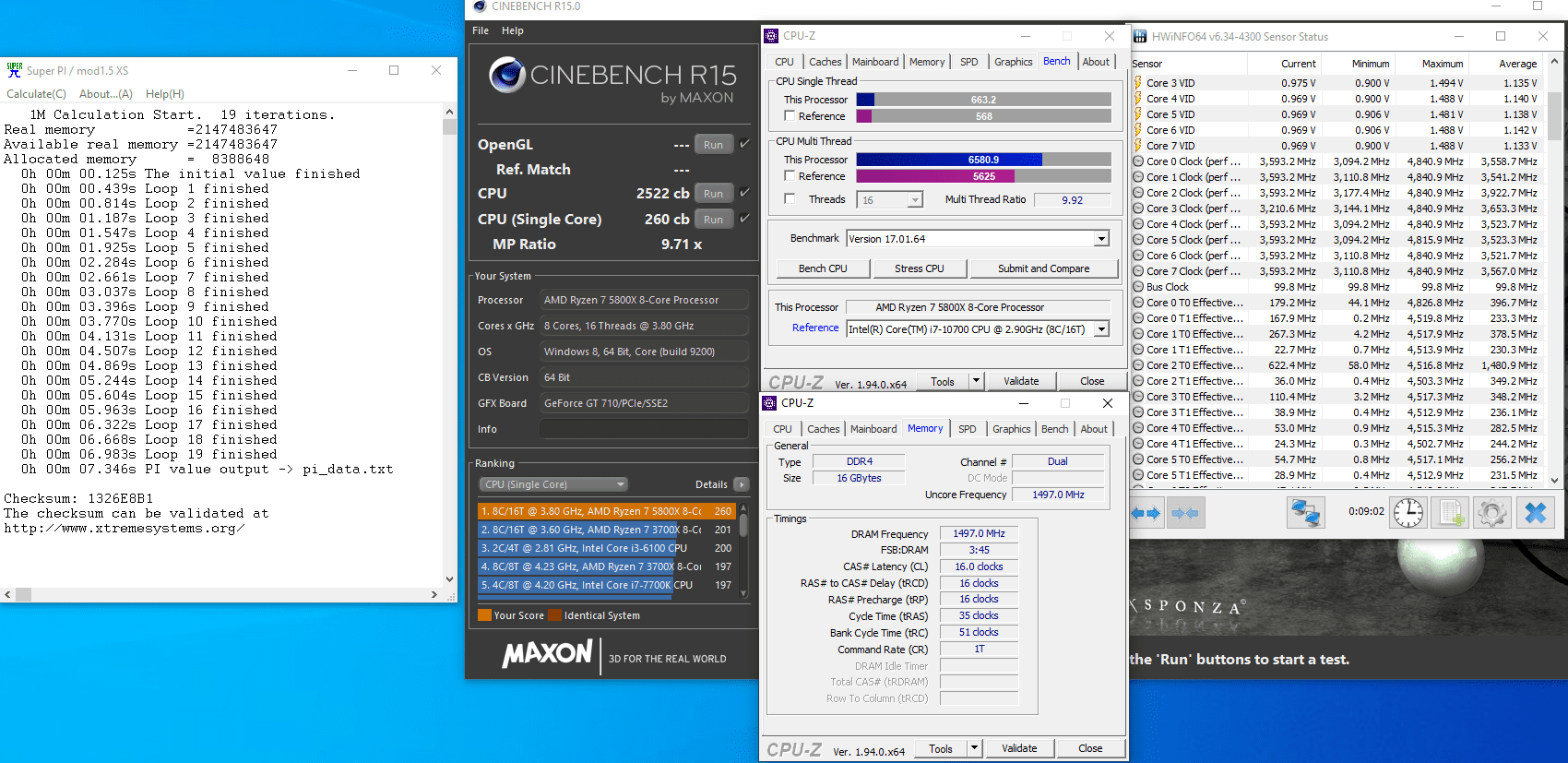This screenshot has width=1568, height=763.
Task: Click Stress CPU button in CPU-Z
Action: click(920, 268)
